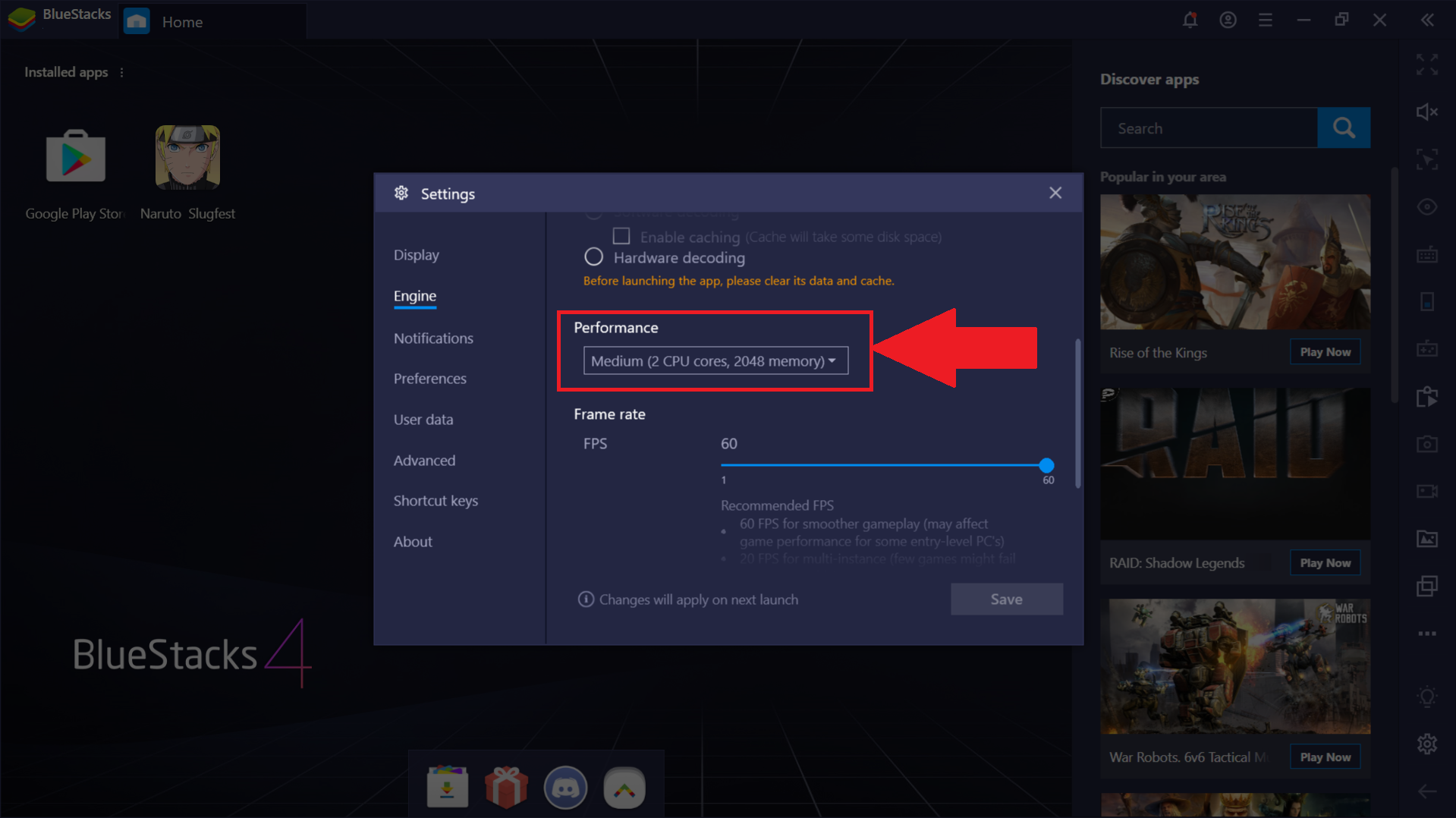1456x818 pixels.
Task: Play Now for RAID: Shadow Legends
Action: [1325, 563]
